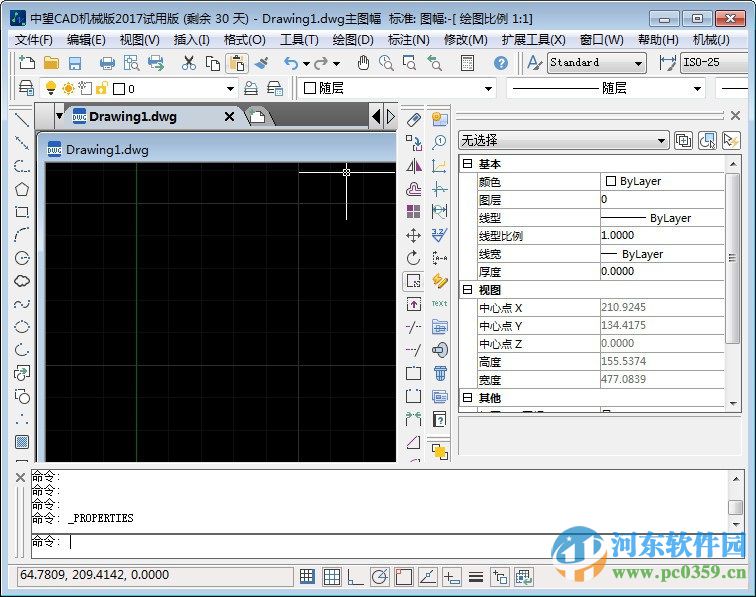The image size is (756, 597).
Task: Open the 标注(N) menu
Action: [408, 40]
